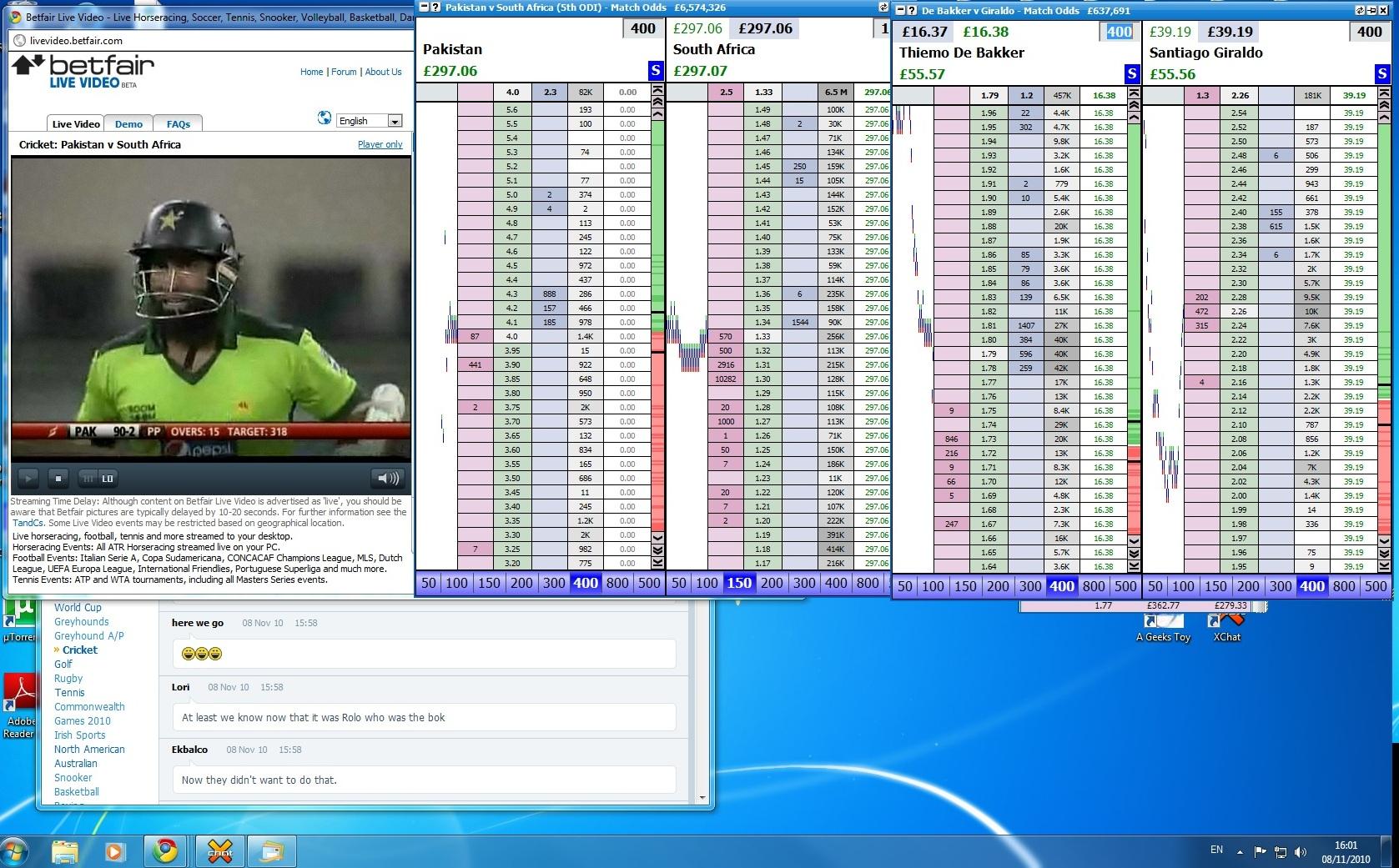The width and height of the screenshot is (1399, 868).
Task: Open Windows Explorer from the taskbar
Action: [65, 851]
